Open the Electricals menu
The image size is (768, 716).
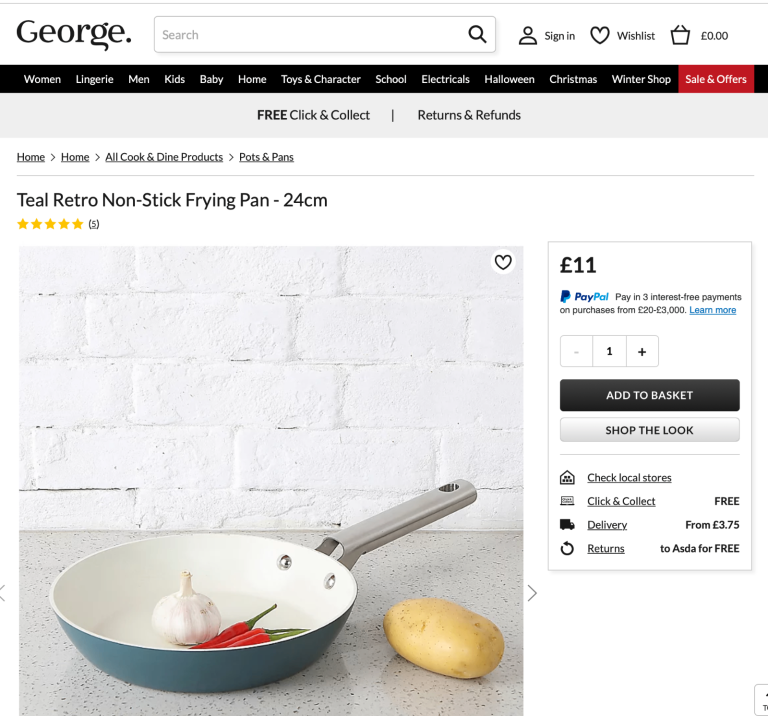click(445, 79)
